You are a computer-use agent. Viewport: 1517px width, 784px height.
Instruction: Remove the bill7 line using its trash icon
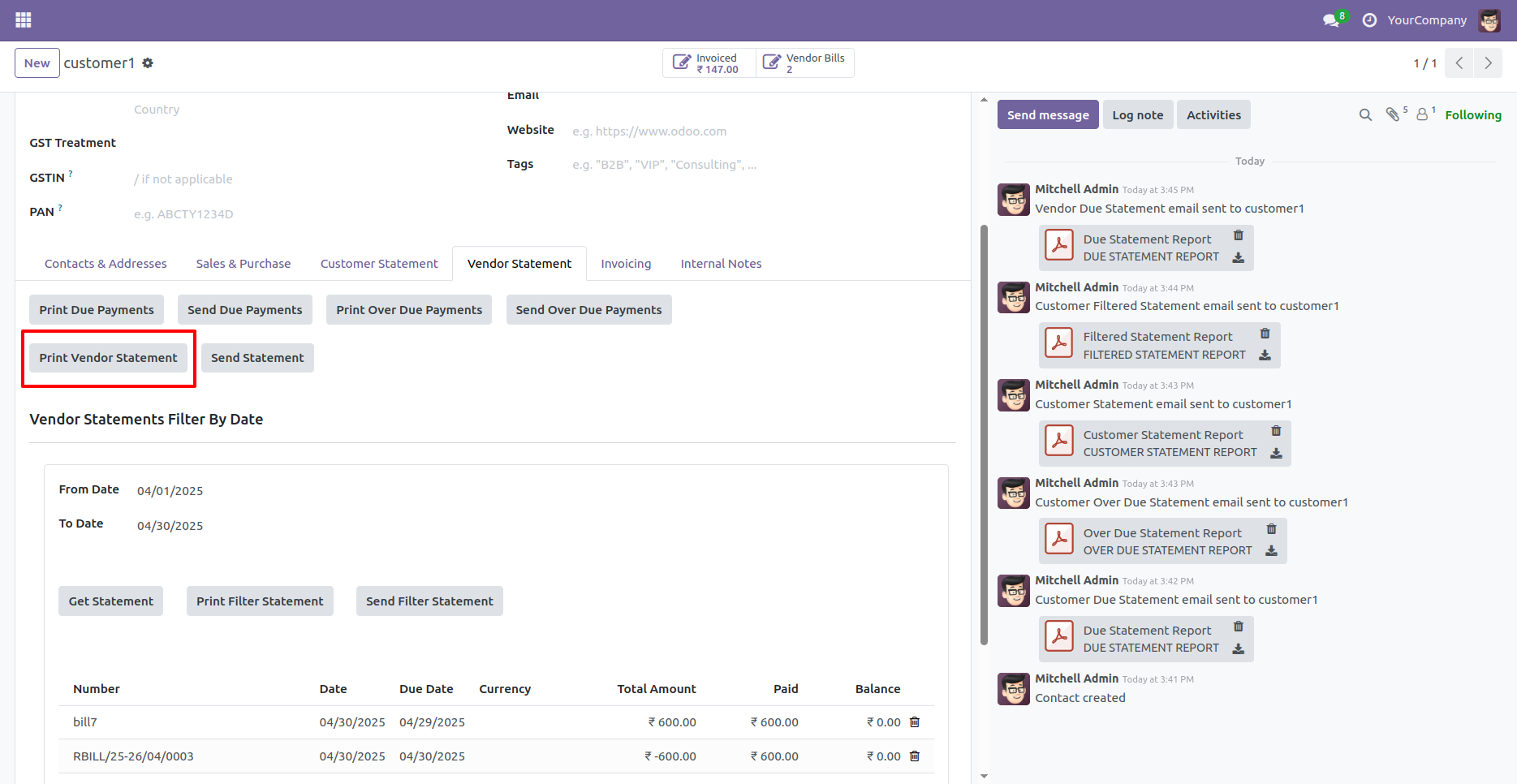click(915, 722)
